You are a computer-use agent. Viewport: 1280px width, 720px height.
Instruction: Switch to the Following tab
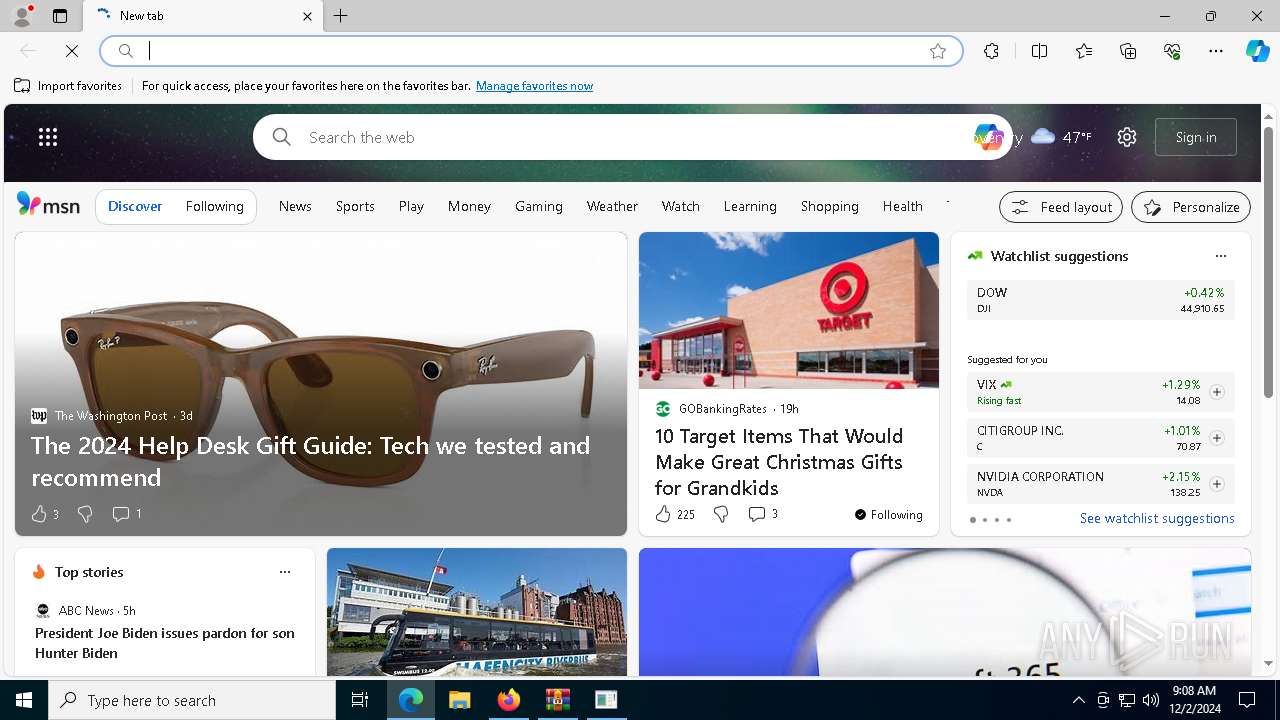click(x=214, y=206)
